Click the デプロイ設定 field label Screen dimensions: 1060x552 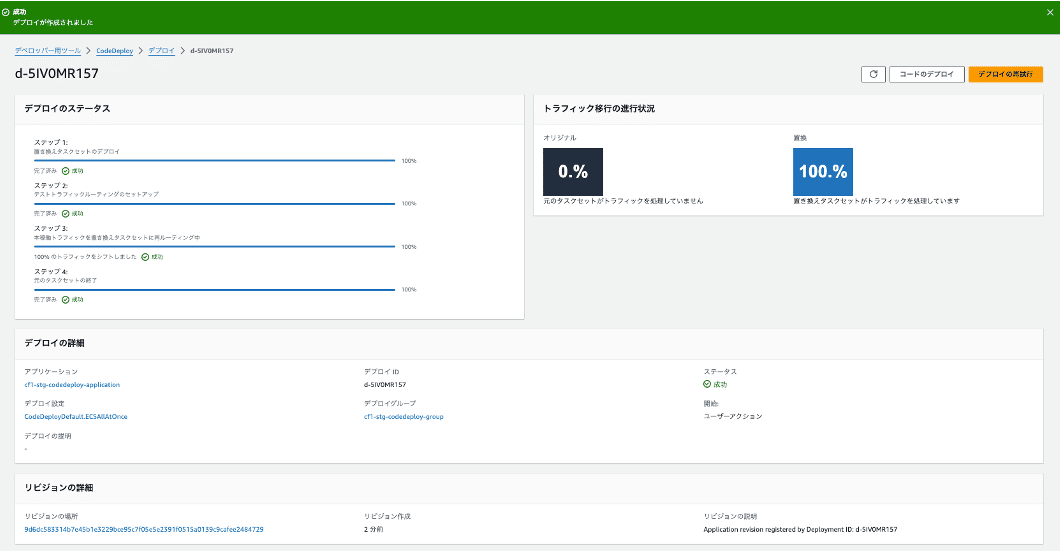(44, 403)
